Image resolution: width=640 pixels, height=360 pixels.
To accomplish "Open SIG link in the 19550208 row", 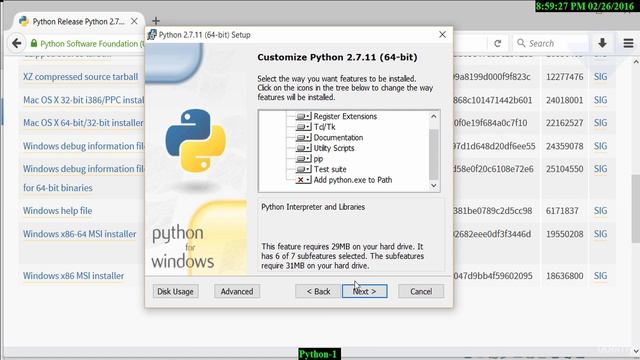I will pos(600,234).
